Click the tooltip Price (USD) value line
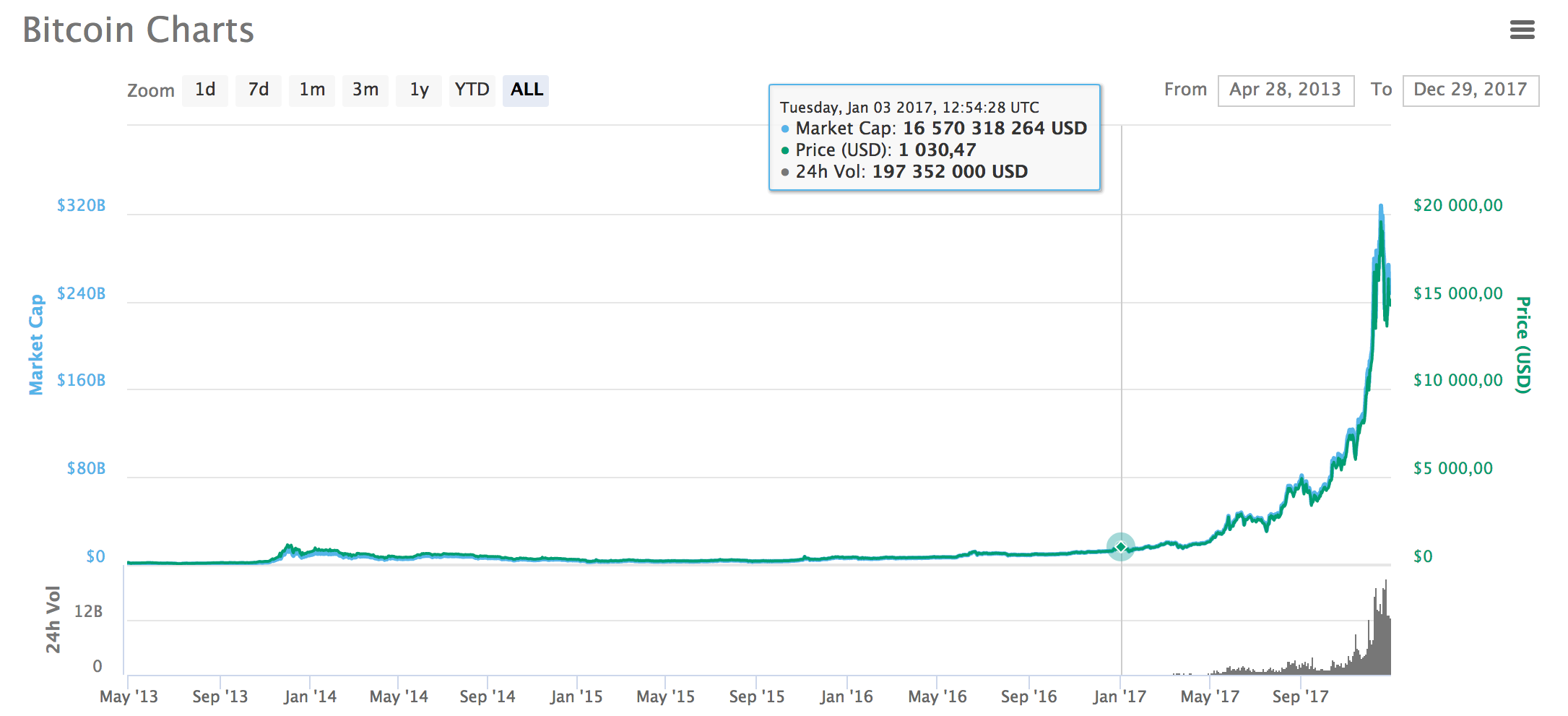 (878, 150)
